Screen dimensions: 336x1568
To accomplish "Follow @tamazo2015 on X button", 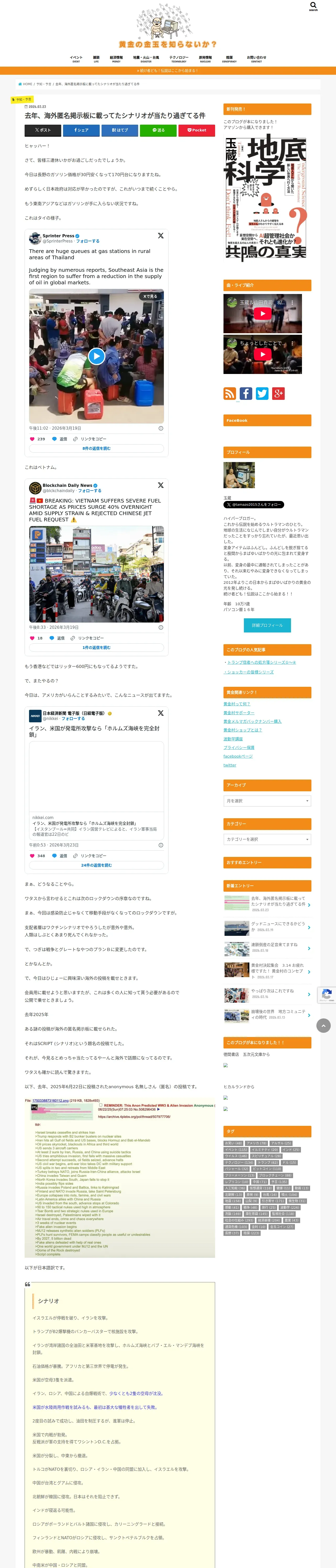I will pyautogui.click(x=254, y=504).
